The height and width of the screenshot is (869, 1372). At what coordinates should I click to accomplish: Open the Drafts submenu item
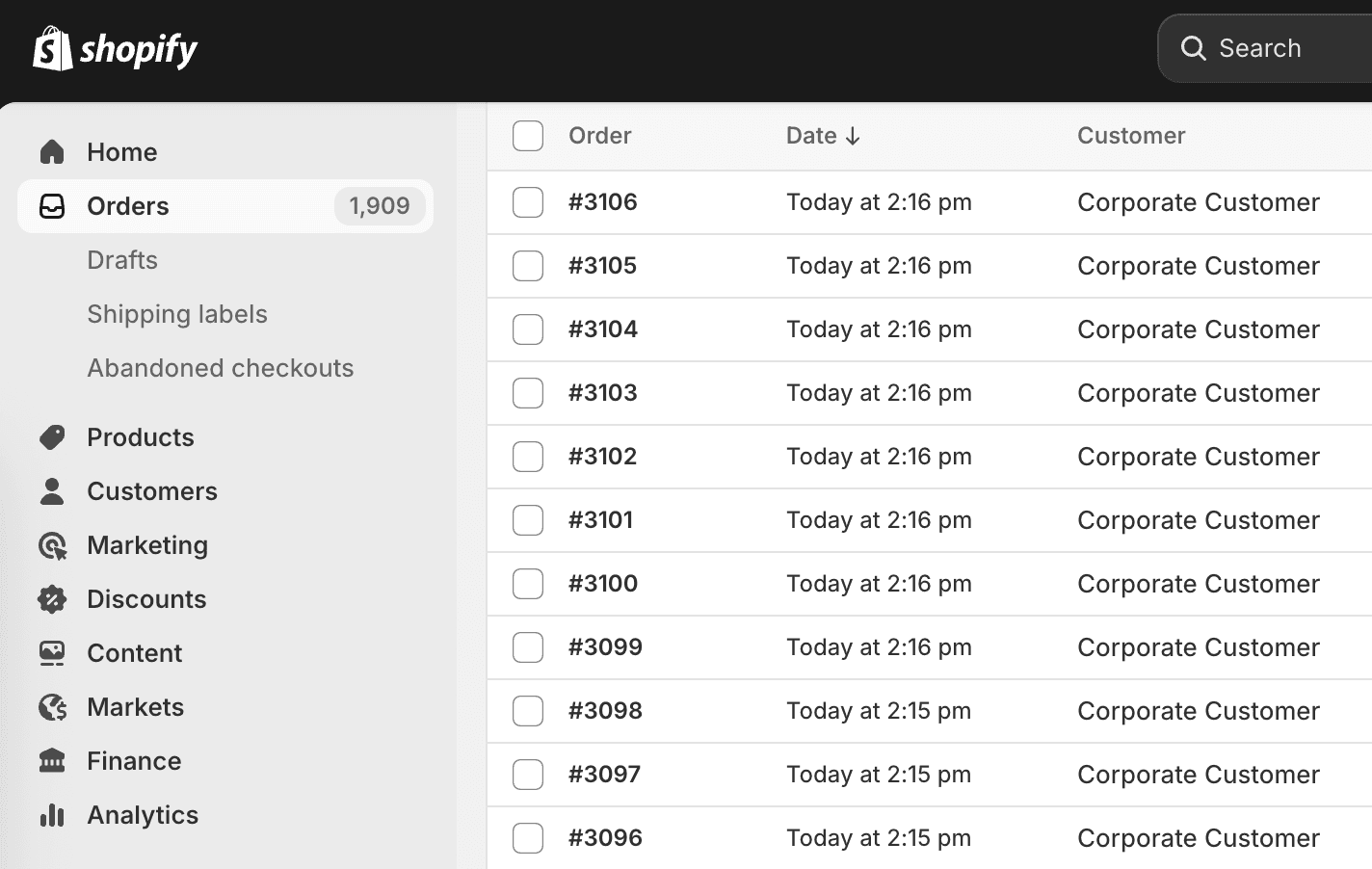tap(122, 260)
